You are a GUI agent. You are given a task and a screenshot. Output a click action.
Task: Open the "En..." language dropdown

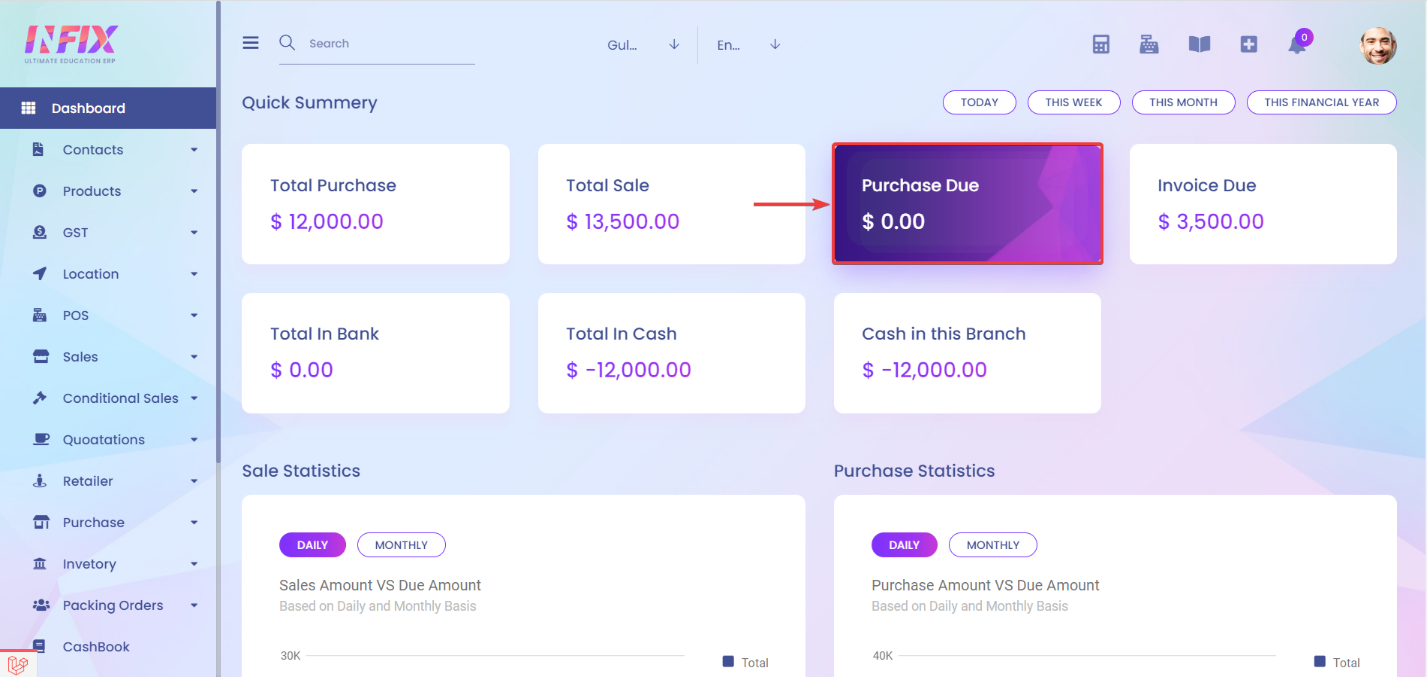pyautogui.click(x=747, y=45)
